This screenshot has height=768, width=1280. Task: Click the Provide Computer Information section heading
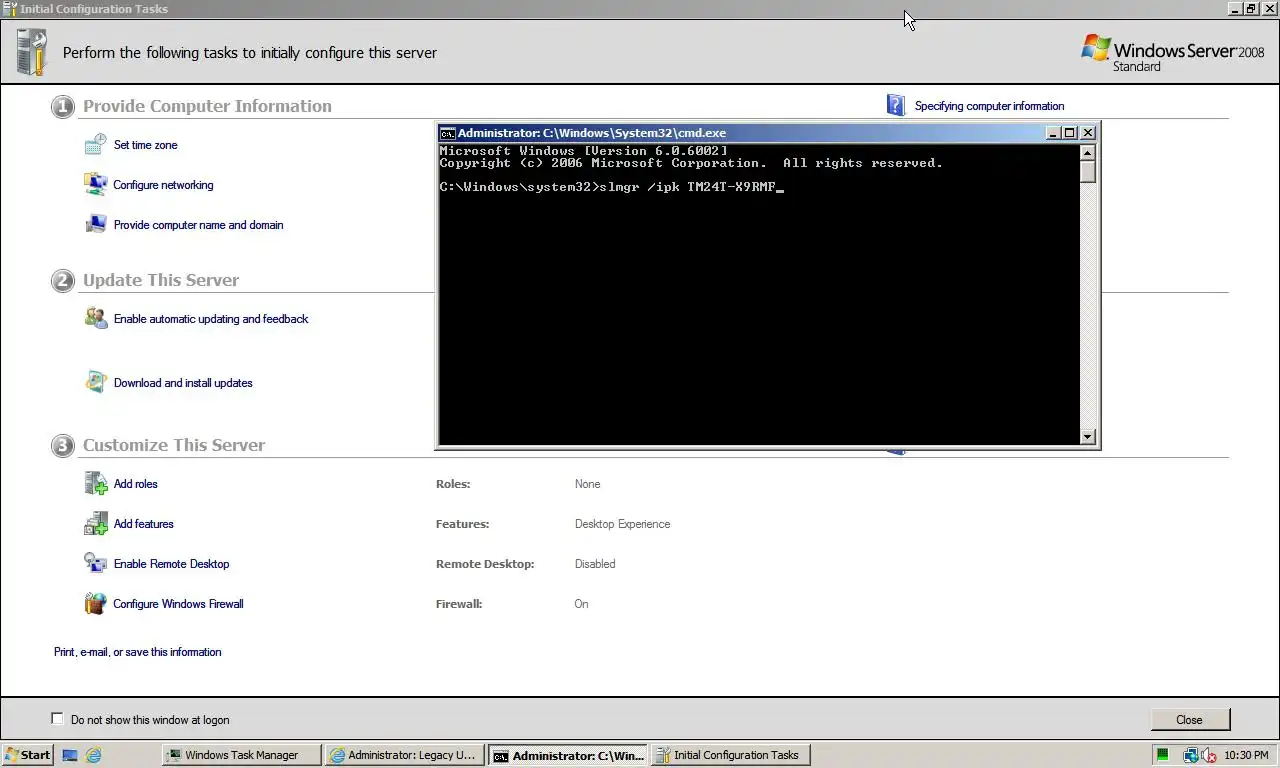(207, 106)
